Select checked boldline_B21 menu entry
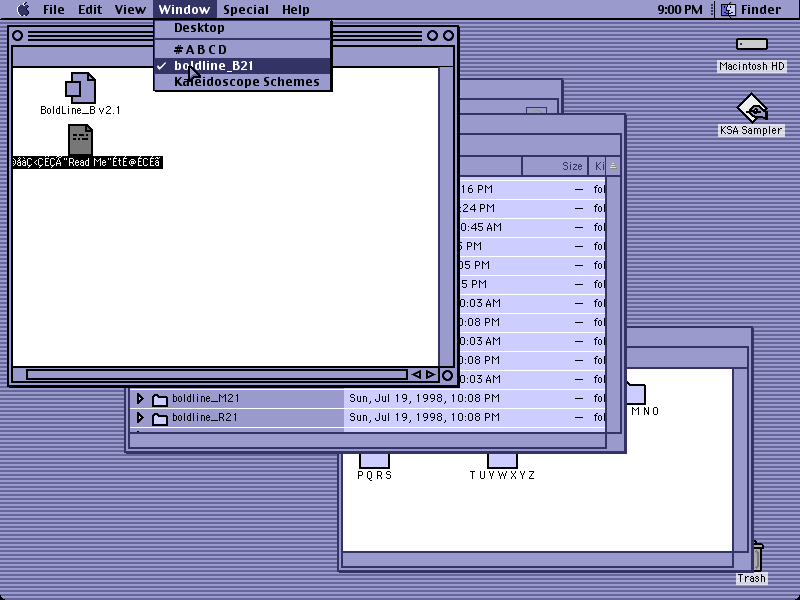Image resolution: width=800 pixels, height=600 pixels. coord(243,66)
